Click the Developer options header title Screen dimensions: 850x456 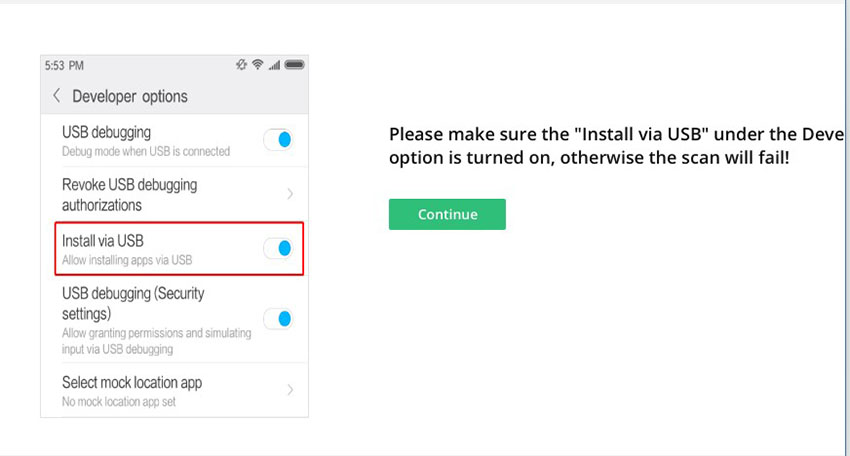[130, 96]
